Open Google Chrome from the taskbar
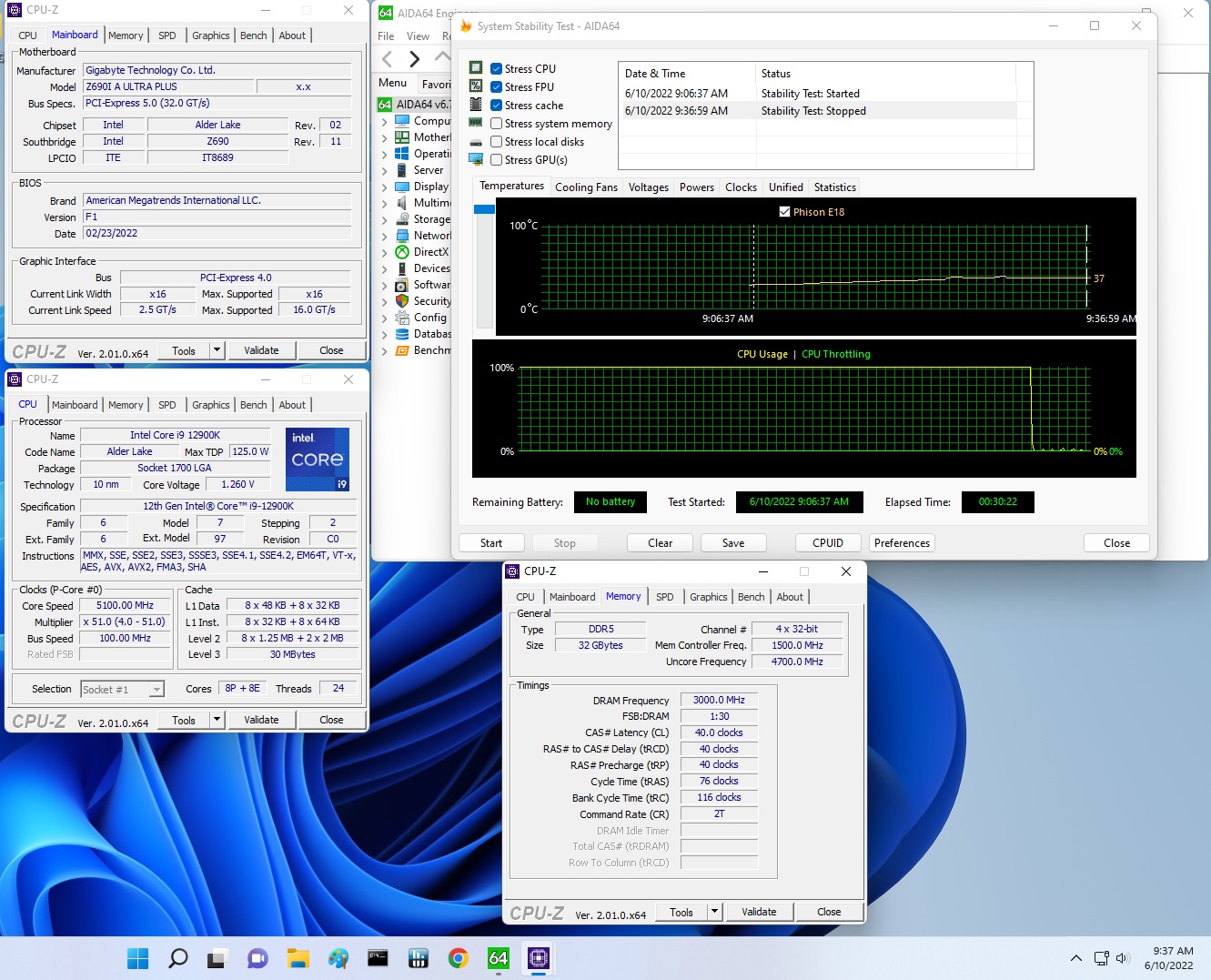 tap(458, 958)
